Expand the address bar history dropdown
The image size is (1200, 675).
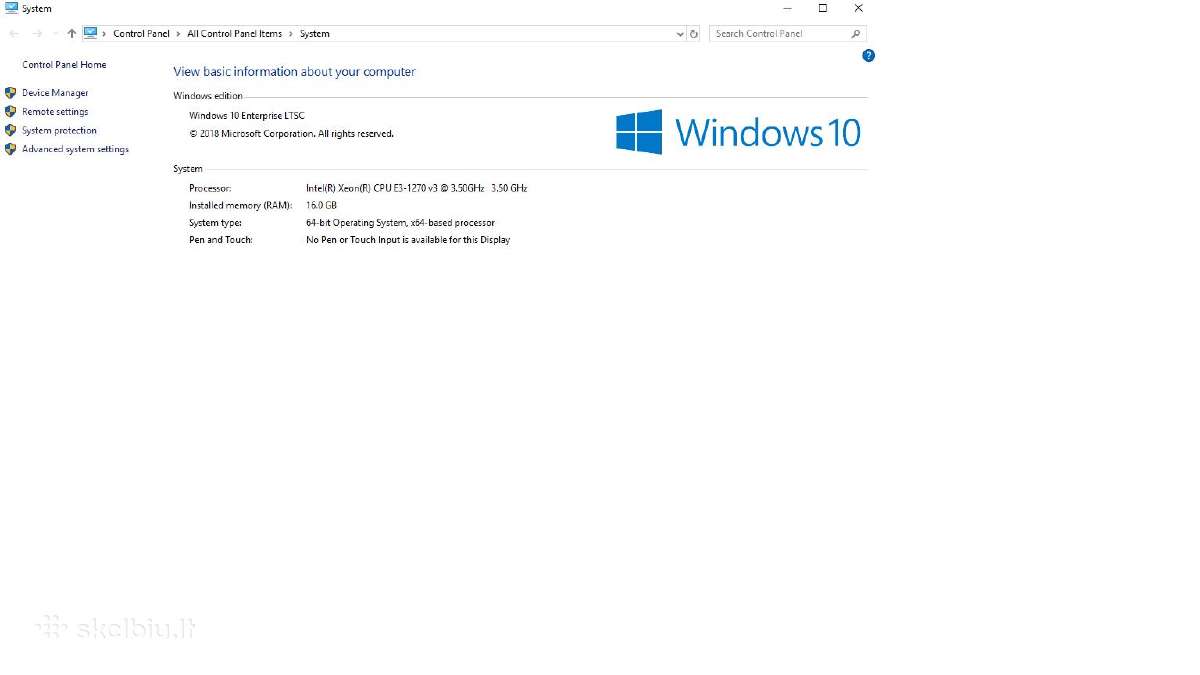point(680,34)
